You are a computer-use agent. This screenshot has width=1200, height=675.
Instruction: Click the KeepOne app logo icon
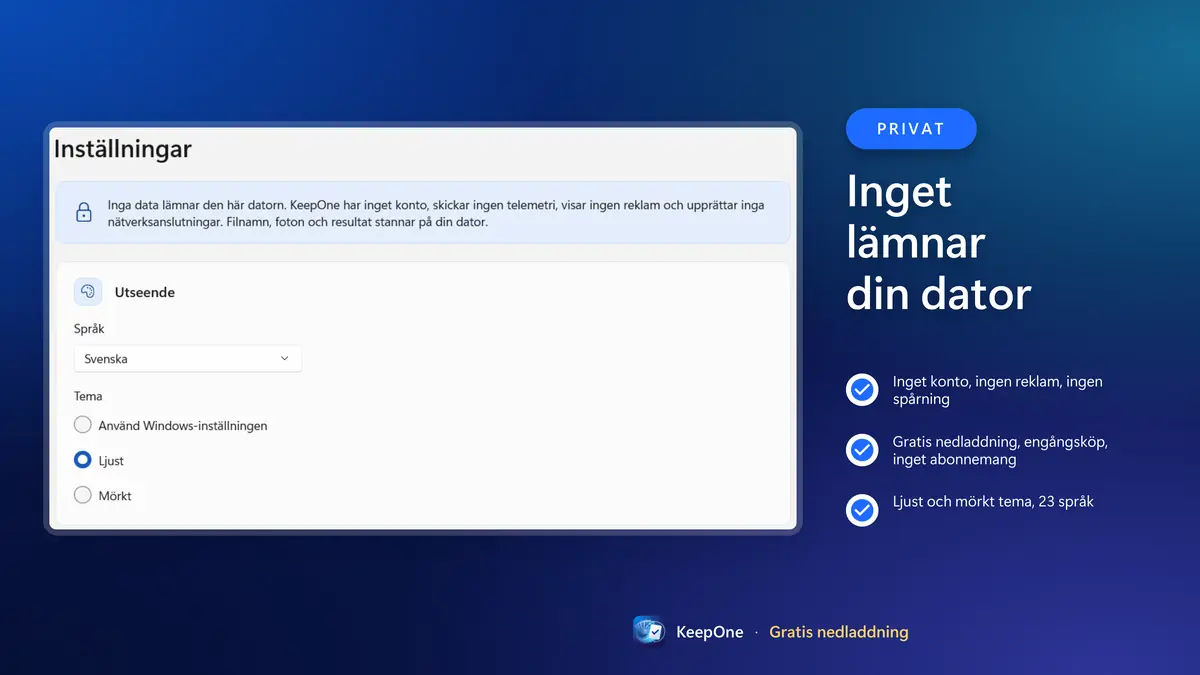coord(650,631)
